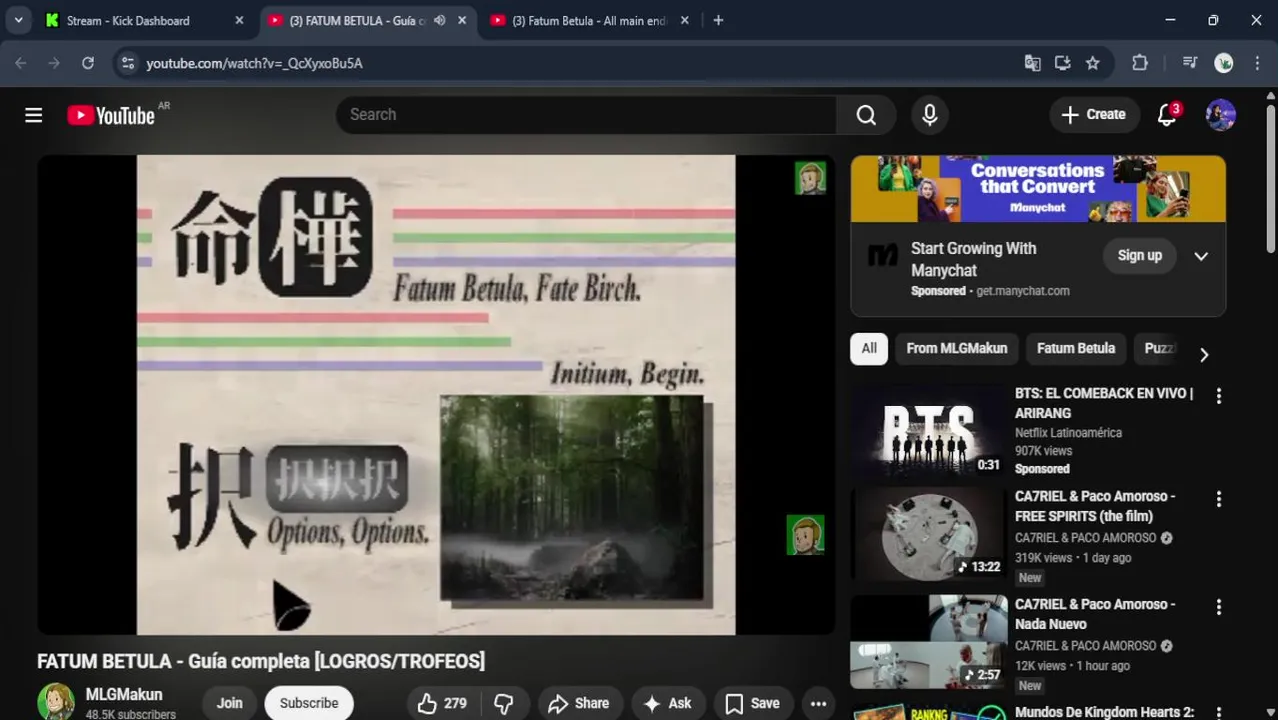Open options for Mundos De Kingdom Hearts video
Image resolution: width=1278 pixels, height=720 pixels.
pos(1218,713)
